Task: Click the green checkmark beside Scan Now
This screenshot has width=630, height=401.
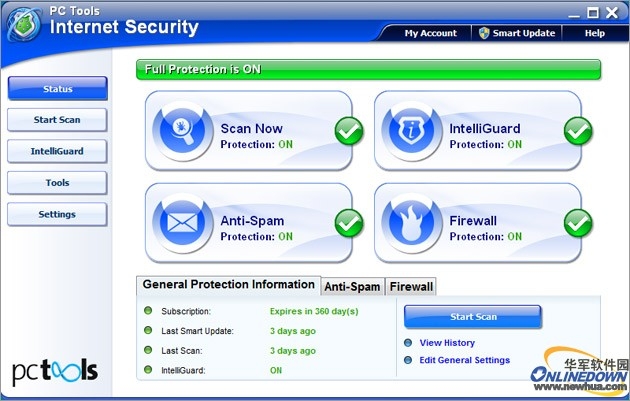Action: pos(349,131)
